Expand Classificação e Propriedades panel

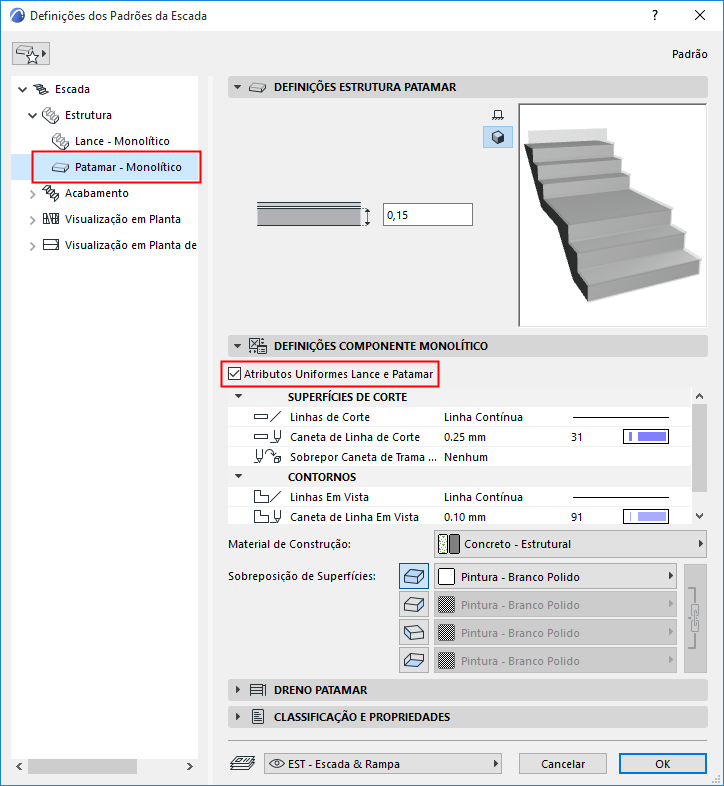(x=238, y=717)
